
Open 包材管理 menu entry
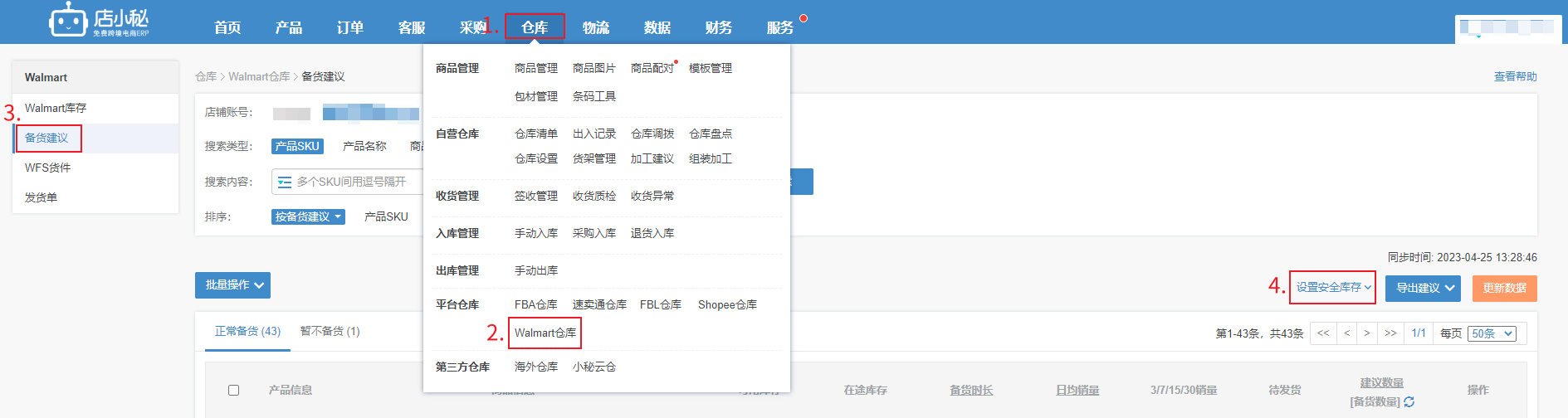coord(535,96)
